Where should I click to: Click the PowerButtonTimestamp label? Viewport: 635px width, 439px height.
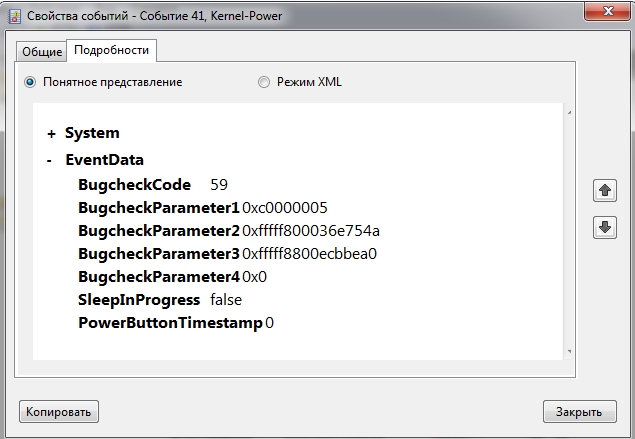170,323
